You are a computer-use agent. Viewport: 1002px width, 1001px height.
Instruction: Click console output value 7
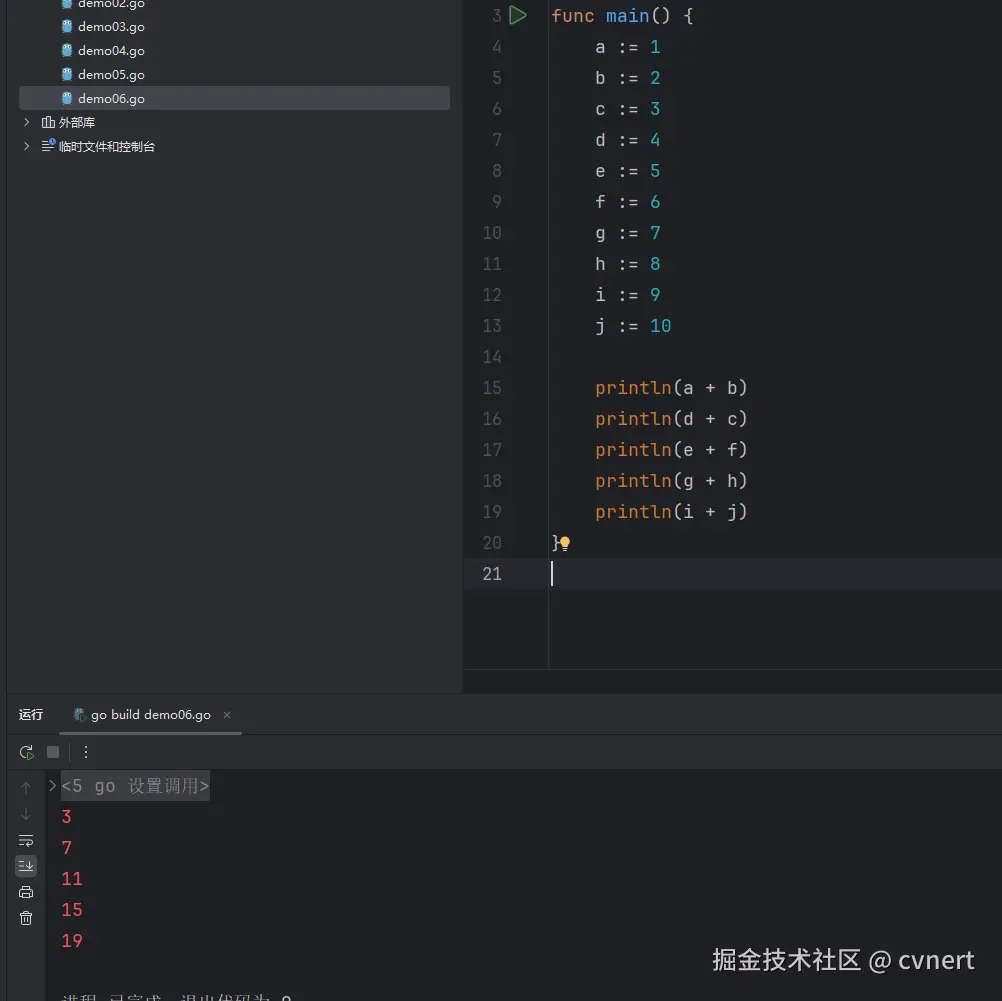66,848
